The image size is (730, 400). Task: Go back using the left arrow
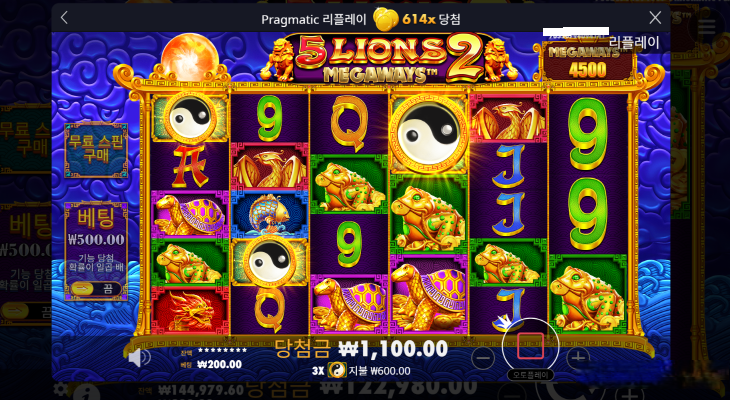[64, 18]
